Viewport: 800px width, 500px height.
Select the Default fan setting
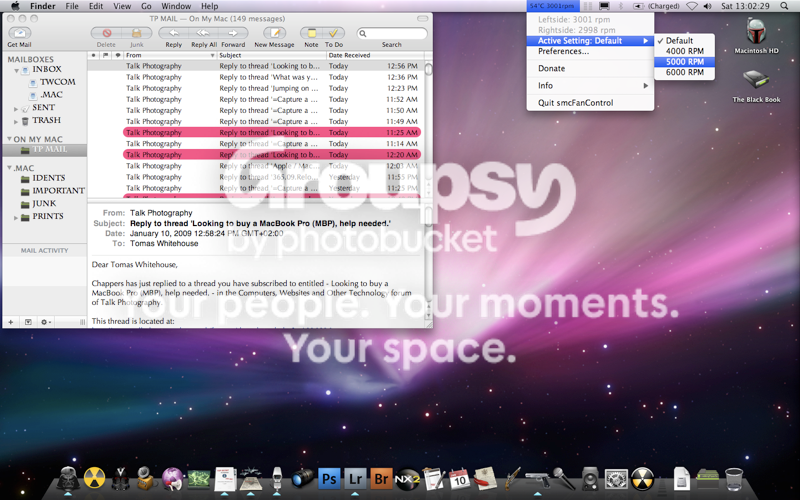coord(684,40)
